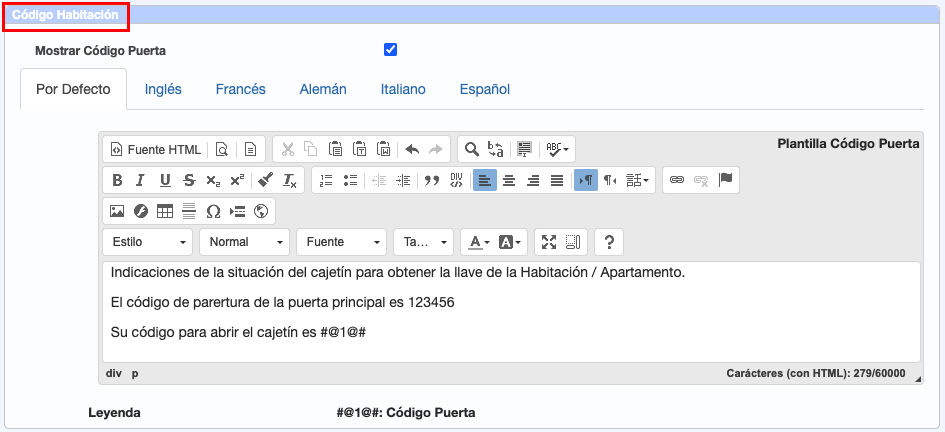The height and width of the screenshot is (432, 945).
Task: Set right-to-left text direction
Action: click(611, 180)
